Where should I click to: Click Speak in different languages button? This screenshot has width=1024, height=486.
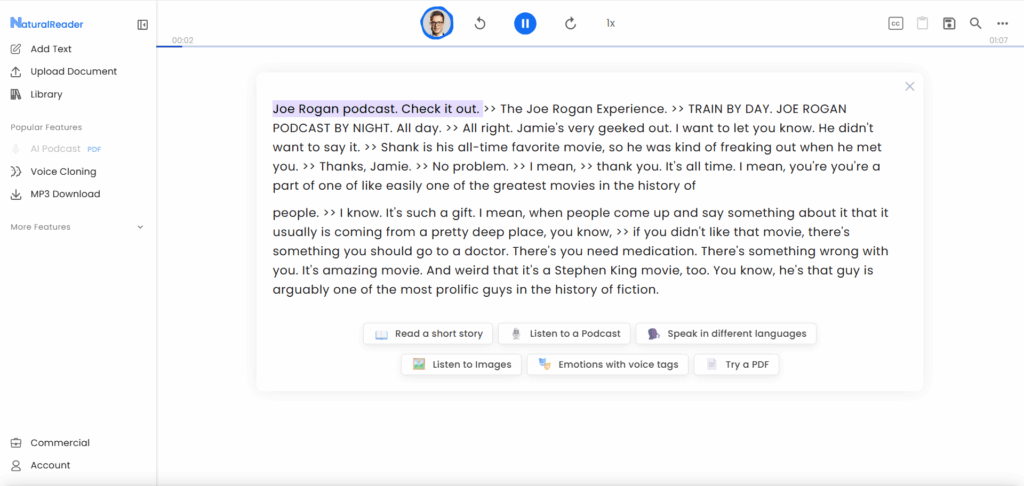pos(726,334)
